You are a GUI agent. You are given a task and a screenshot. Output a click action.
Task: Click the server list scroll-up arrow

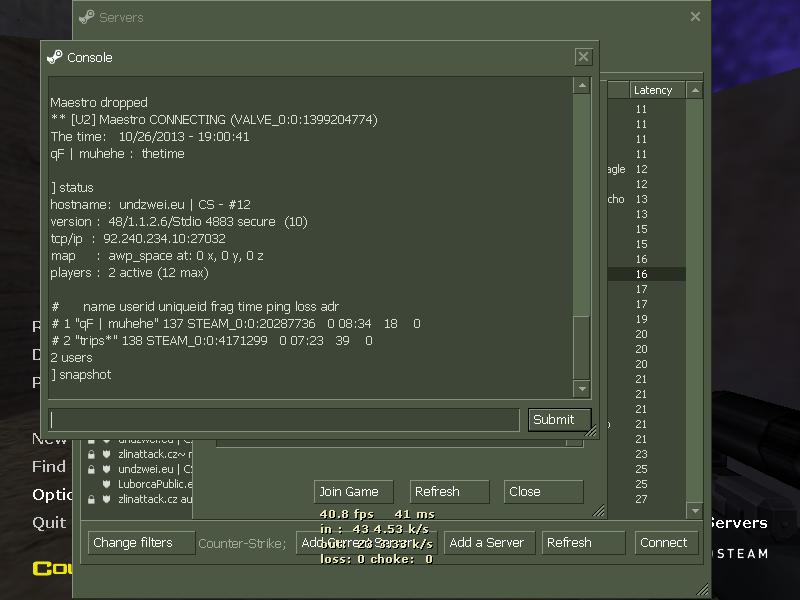point(694,90)
